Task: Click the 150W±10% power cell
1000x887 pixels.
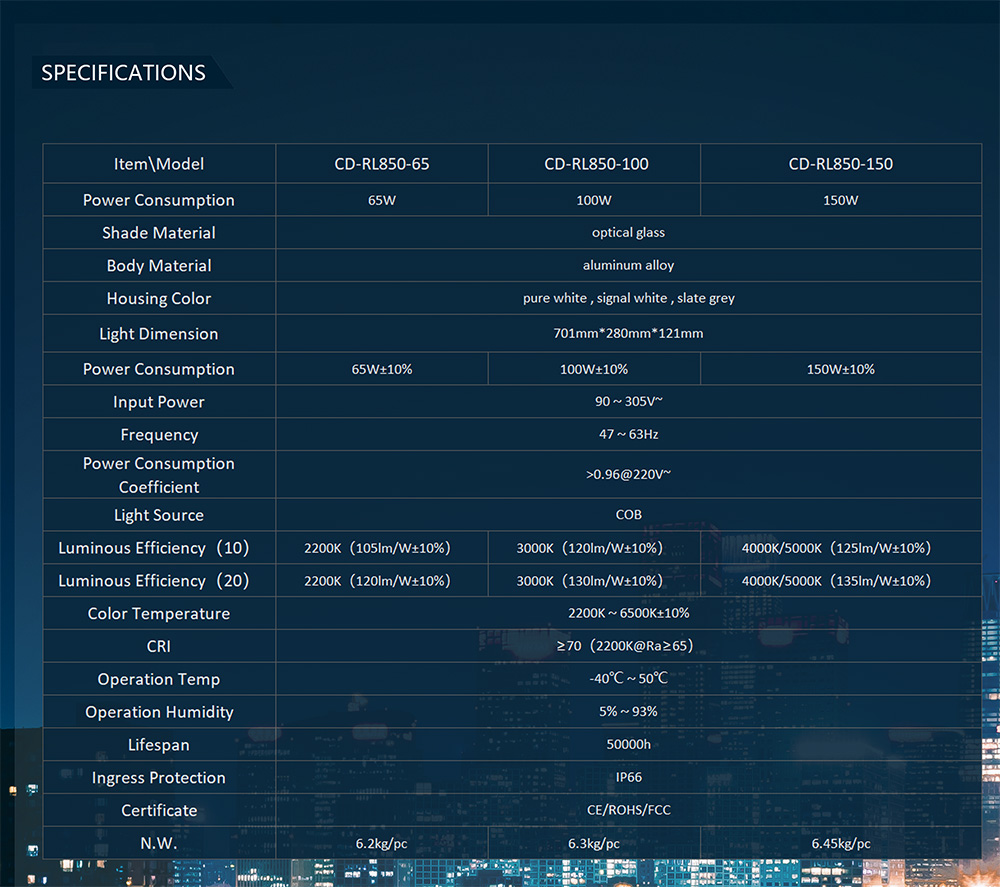Action: click(840, 370)
